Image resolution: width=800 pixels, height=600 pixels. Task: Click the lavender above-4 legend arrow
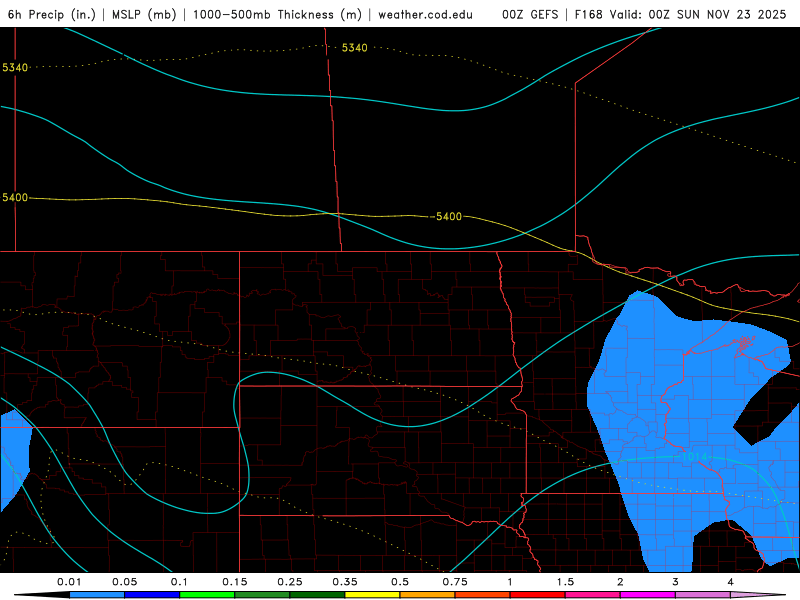coord(758,595)
